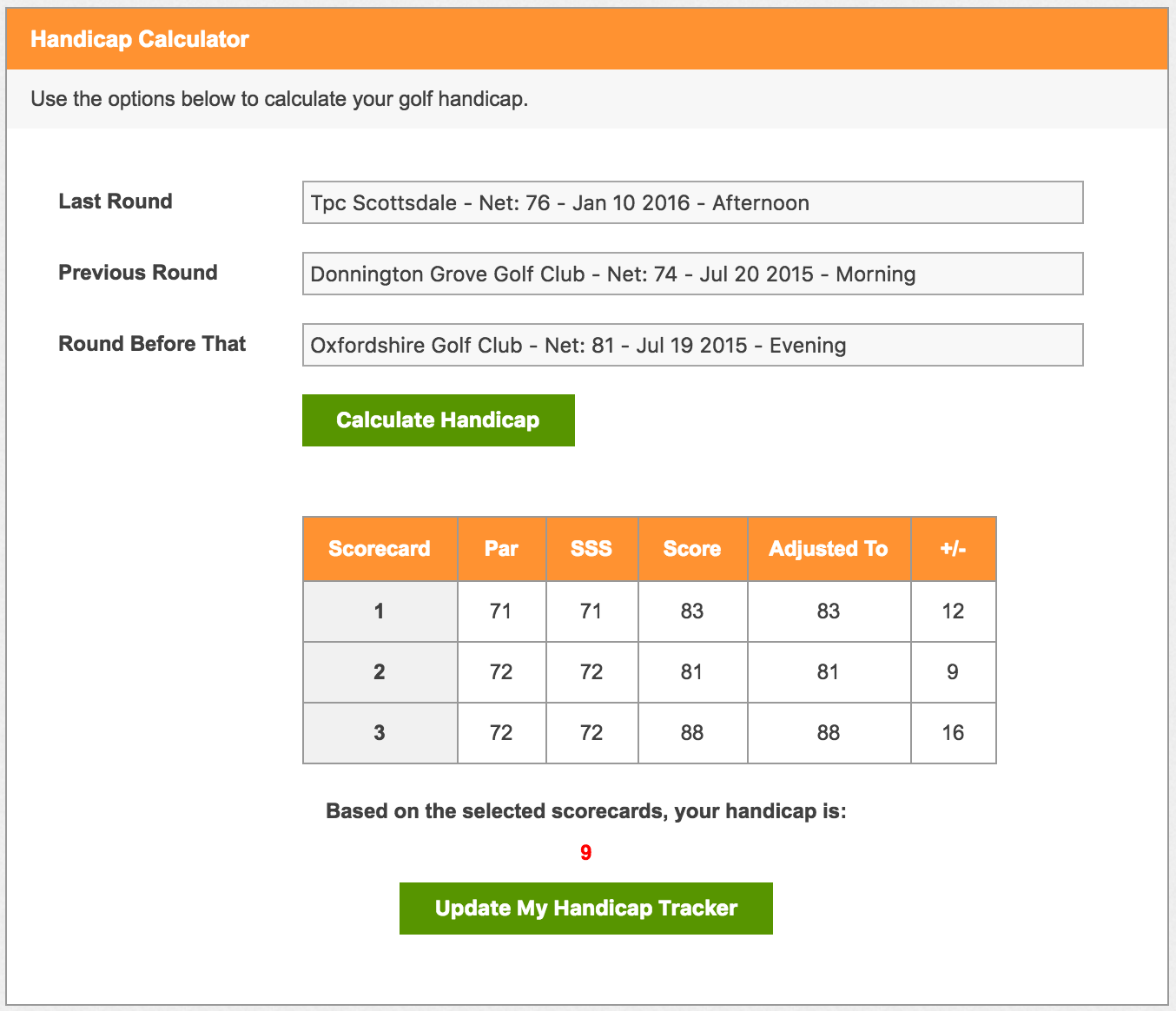
Task: Select scorecard row 2 label
Action: (380, 672)
